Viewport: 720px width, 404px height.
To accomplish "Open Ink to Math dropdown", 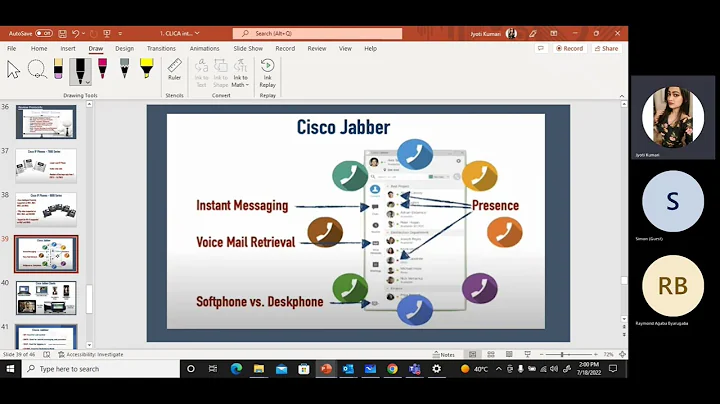I will (241, 73).
